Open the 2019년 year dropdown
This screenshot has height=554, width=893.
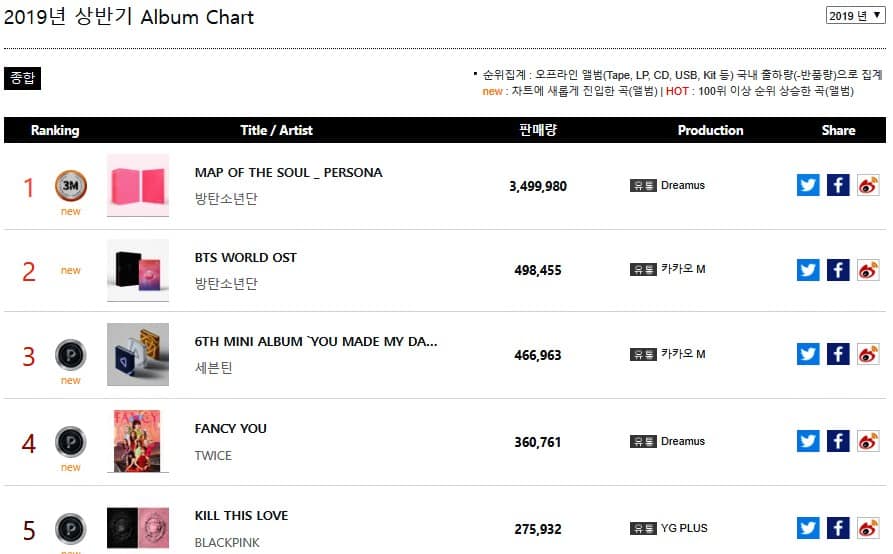pos(855,16)
